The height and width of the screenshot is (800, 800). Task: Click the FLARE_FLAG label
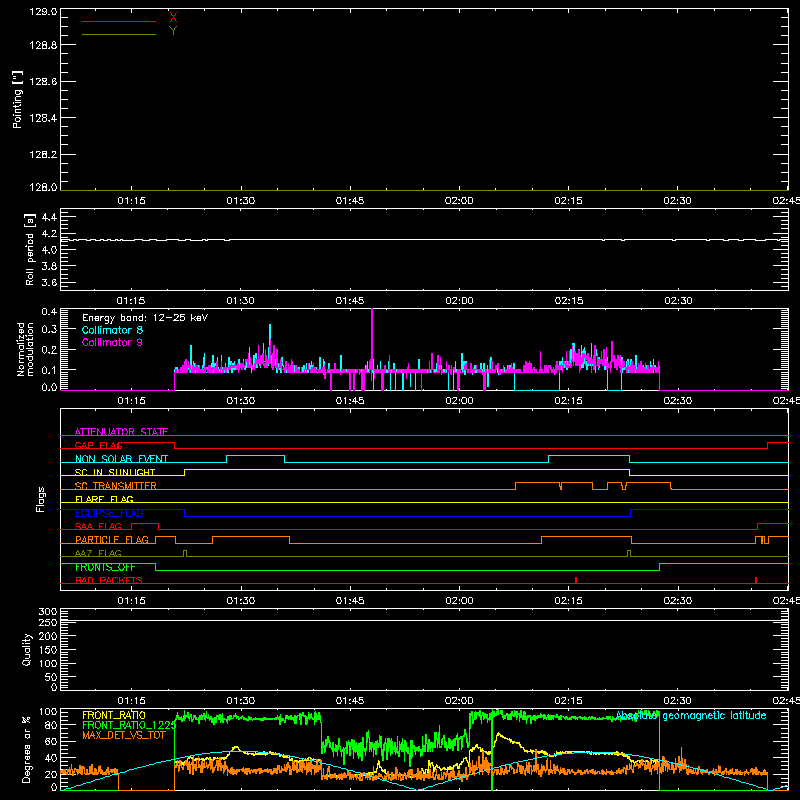point(104,499)
